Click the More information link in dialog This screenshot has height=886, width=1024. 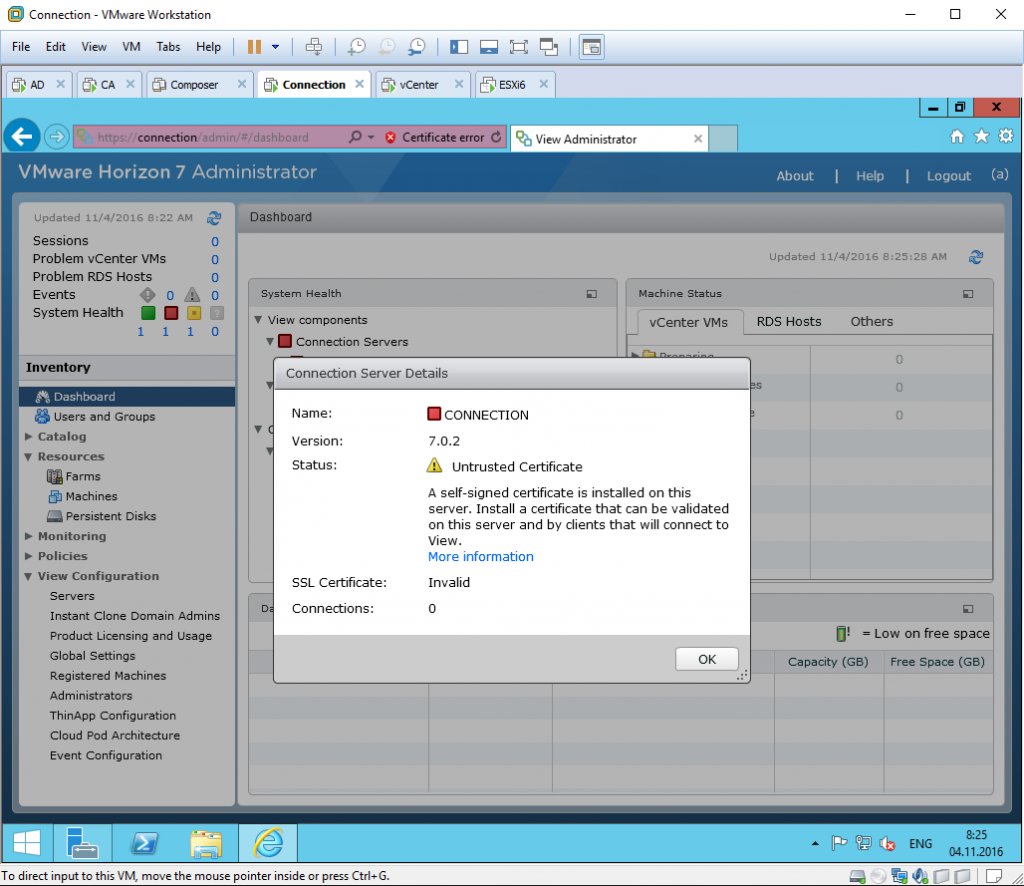pos(481,556)
